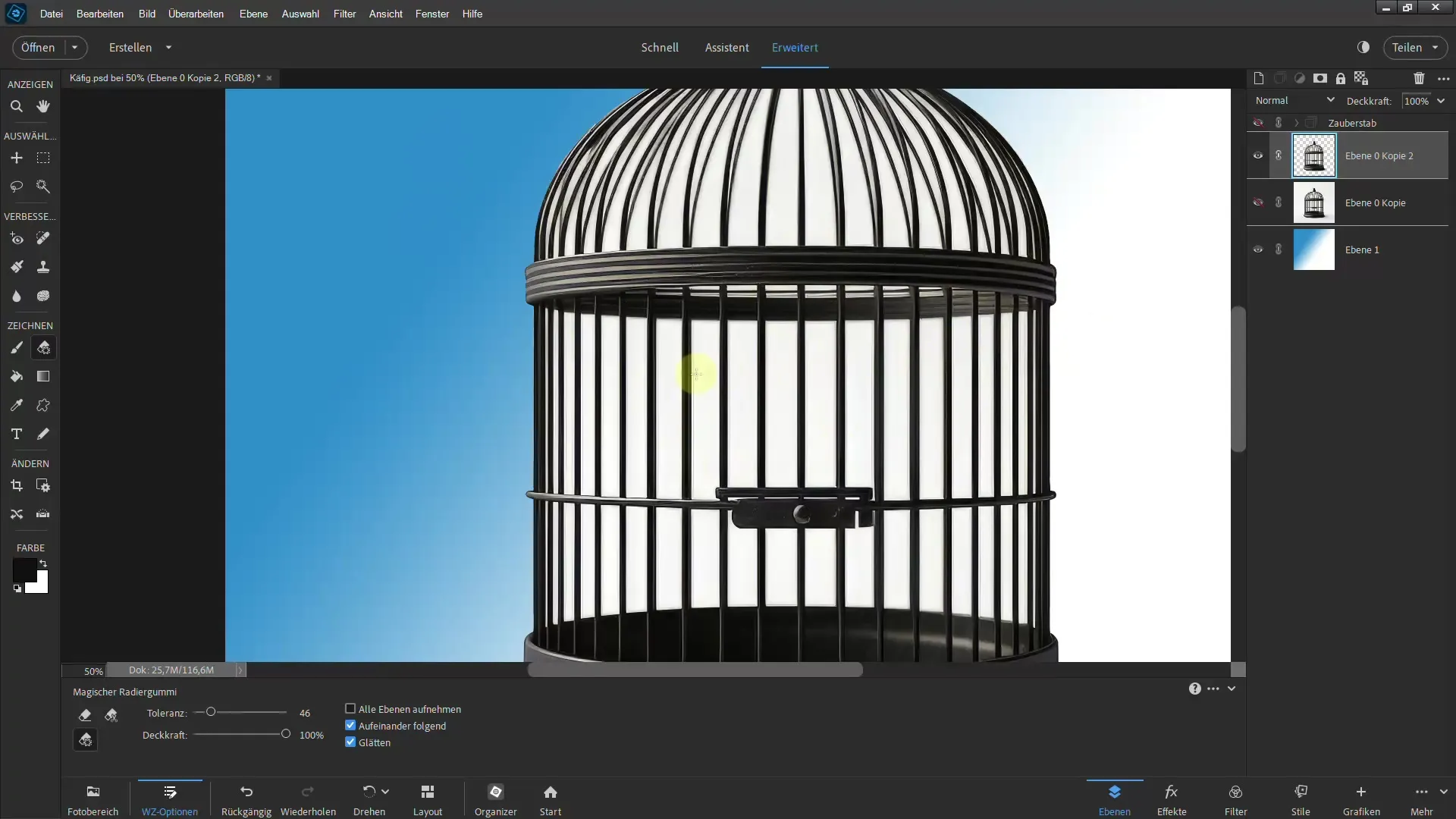Screen dimensions: 1456x819
Task: Go to the Start screen
Action: coord(551,800)
